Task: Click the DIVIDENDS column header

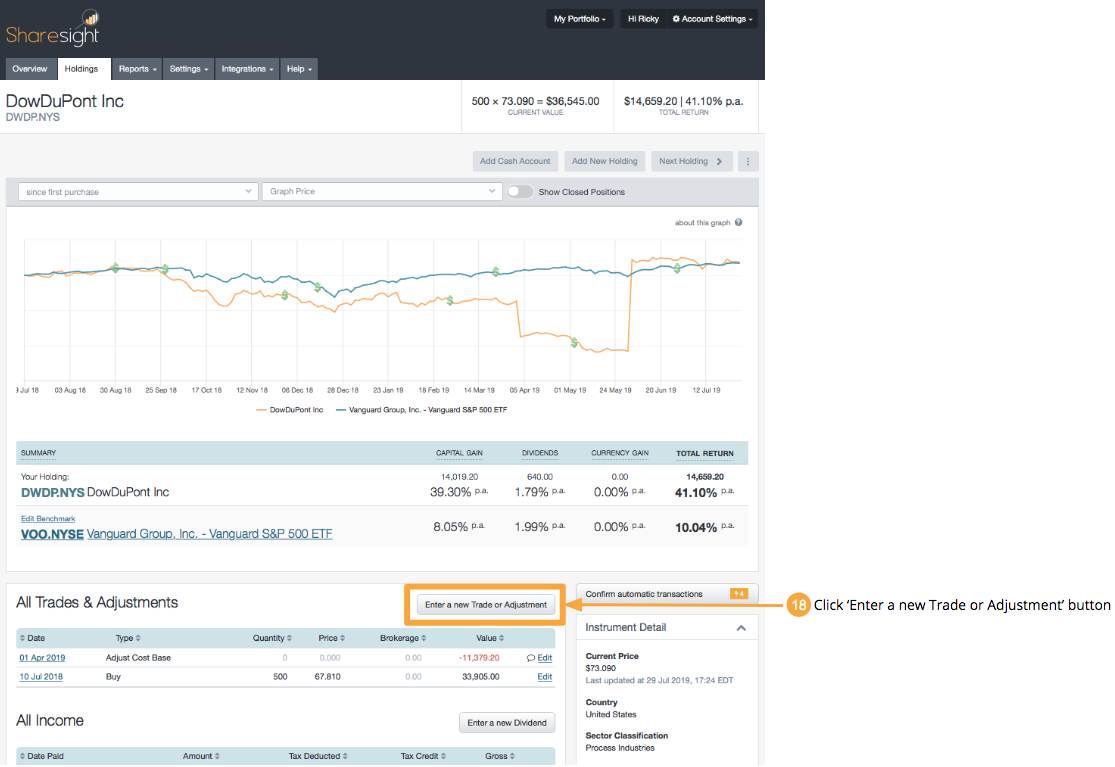Action: [540, 453]
